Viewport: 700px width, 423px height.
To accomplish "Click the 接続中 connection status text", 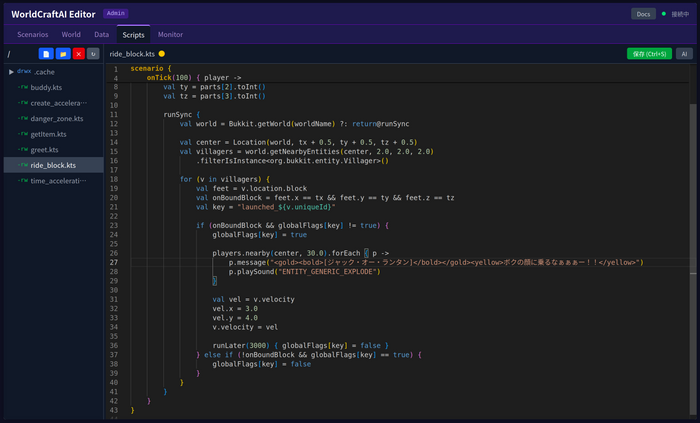I will point(680,14).
